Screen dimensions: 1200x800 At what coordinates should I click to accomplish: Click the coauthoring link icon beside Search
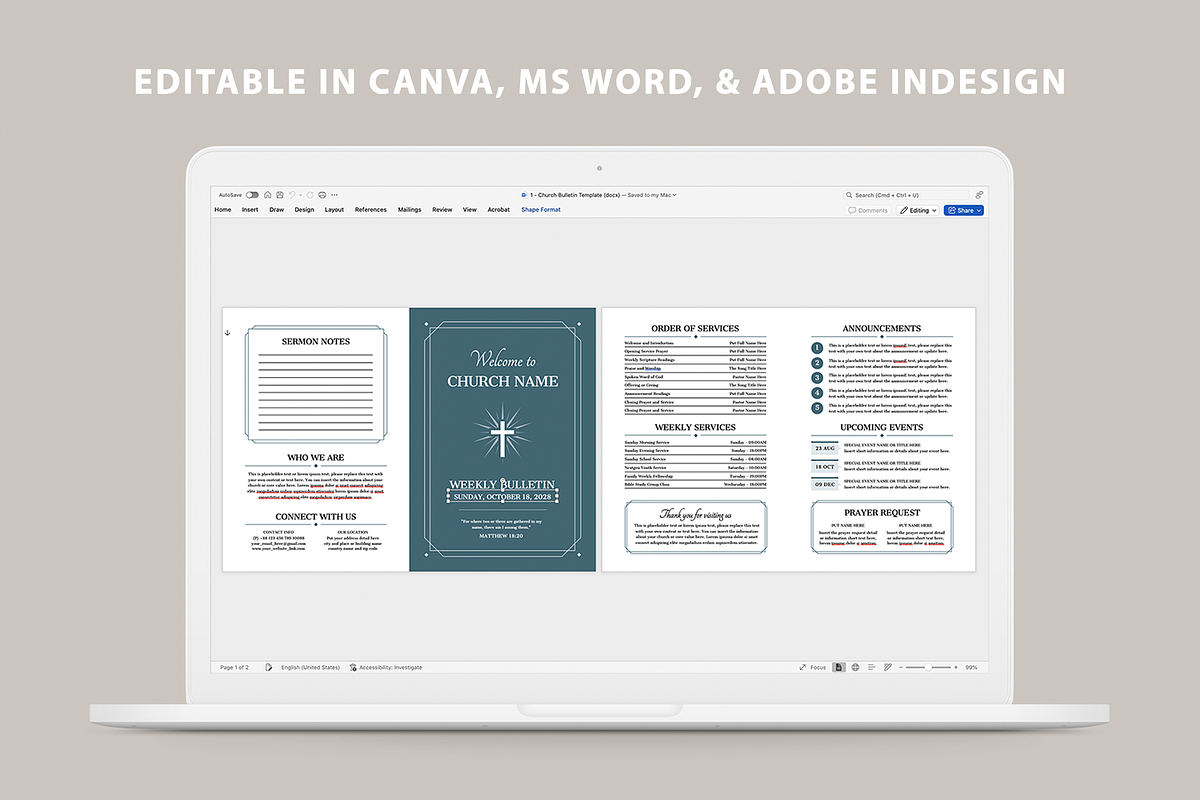click(979, 195)
